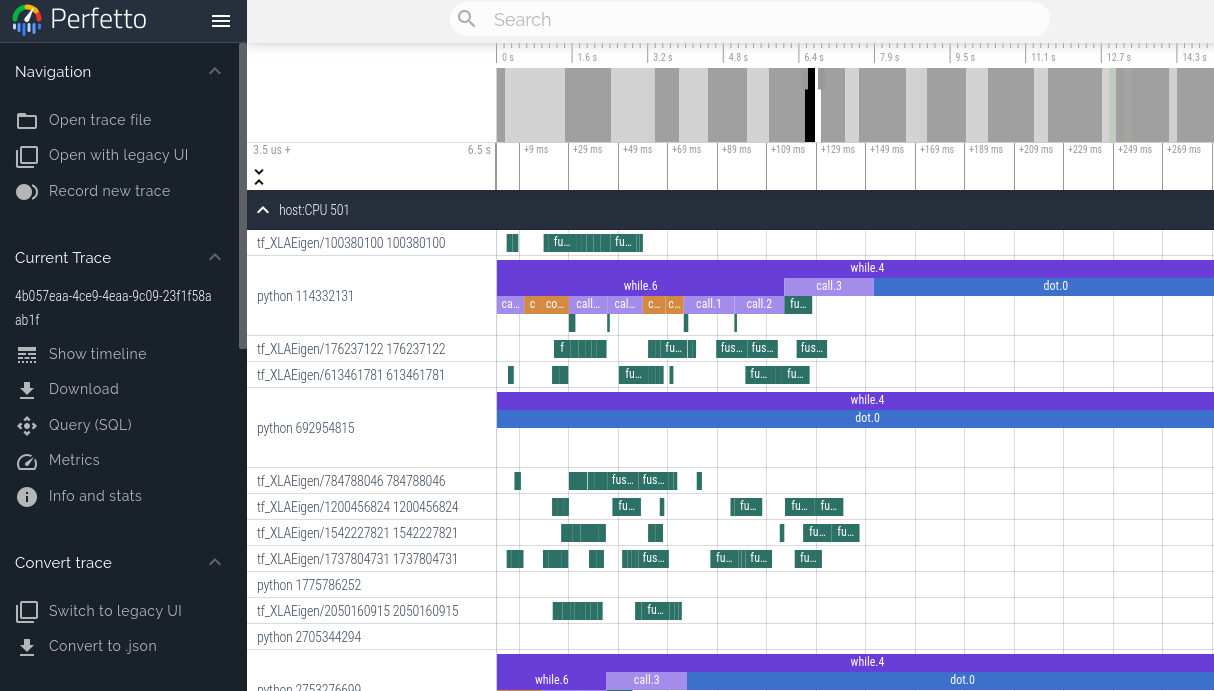Collapse the Current Trace section
Screen dimensions: 1214x691
tap(214, 257)
